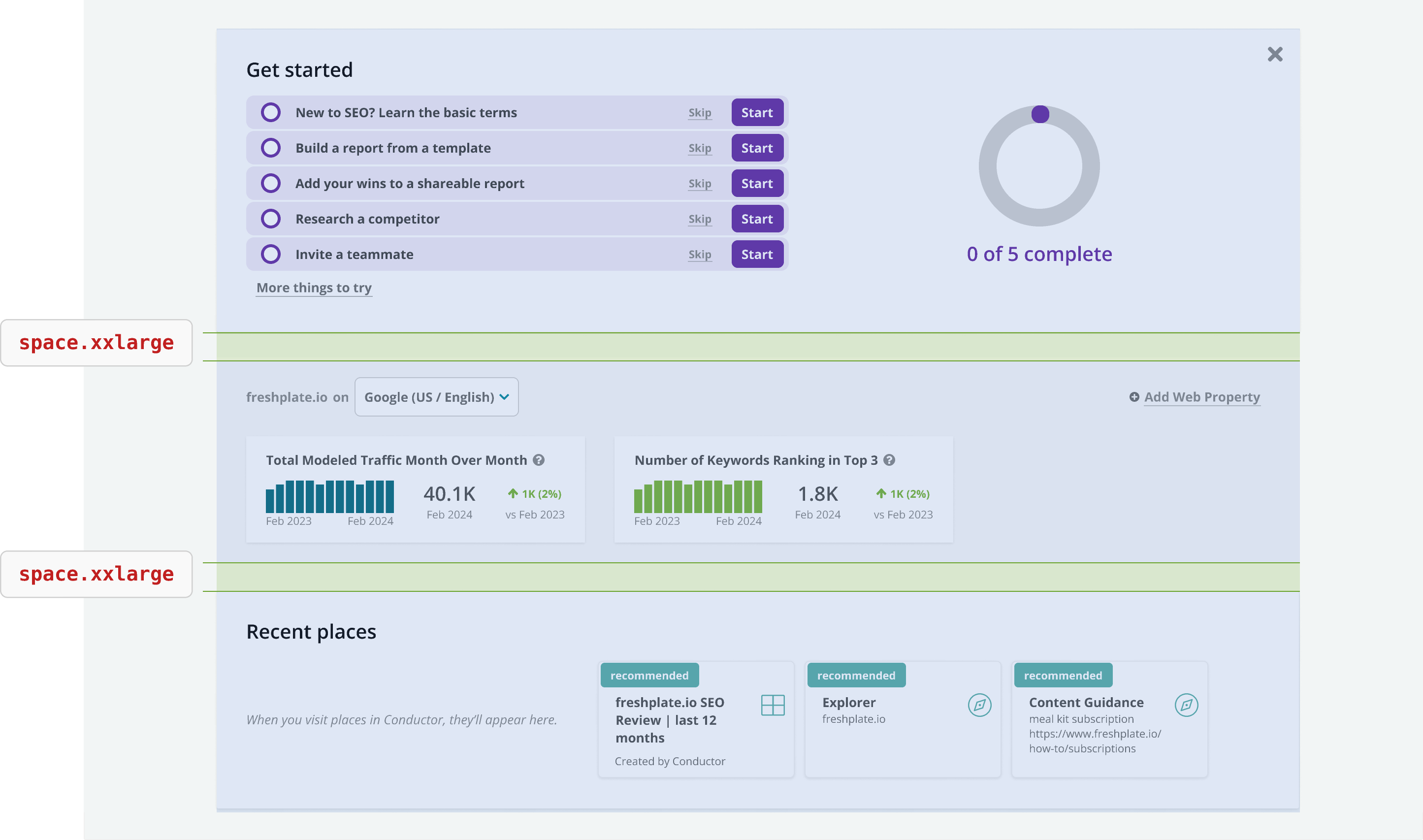
Task: Click the plus icon beside Add Web Property
Action: (1134, 397)
